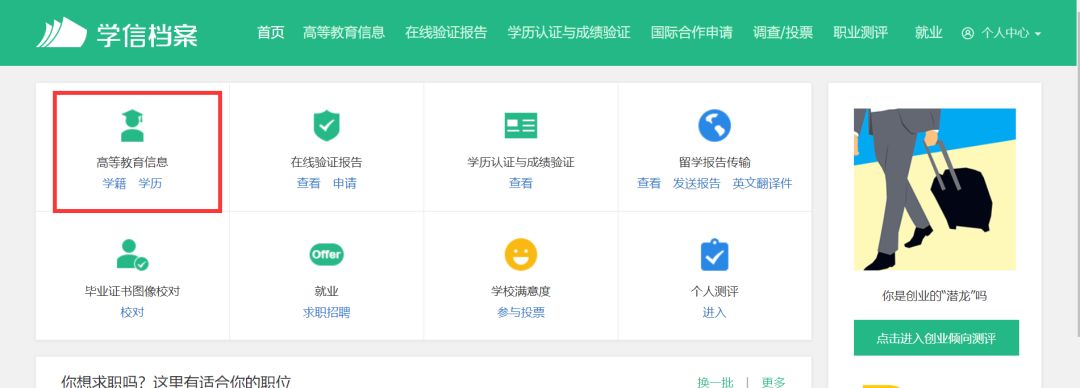Click 查看 under 留学报告传输
The width and height of the screenshot is (1080, 388).
click(649, 183)
